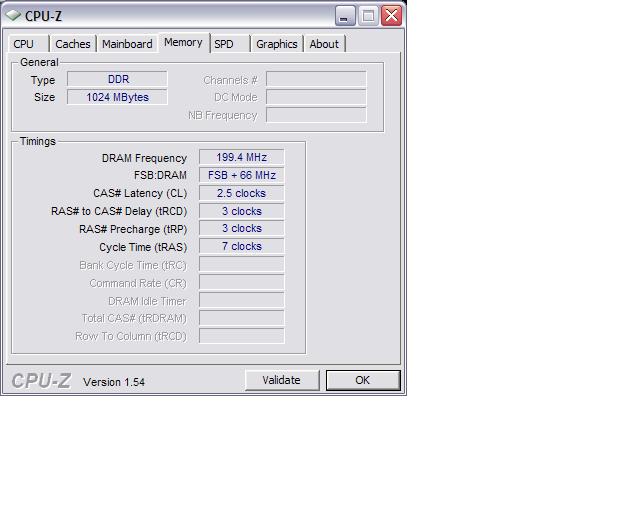Click the CAS# Latency value 2.5 clocks
Viewport: 640px width, 512px height.
tap(242, 193)
